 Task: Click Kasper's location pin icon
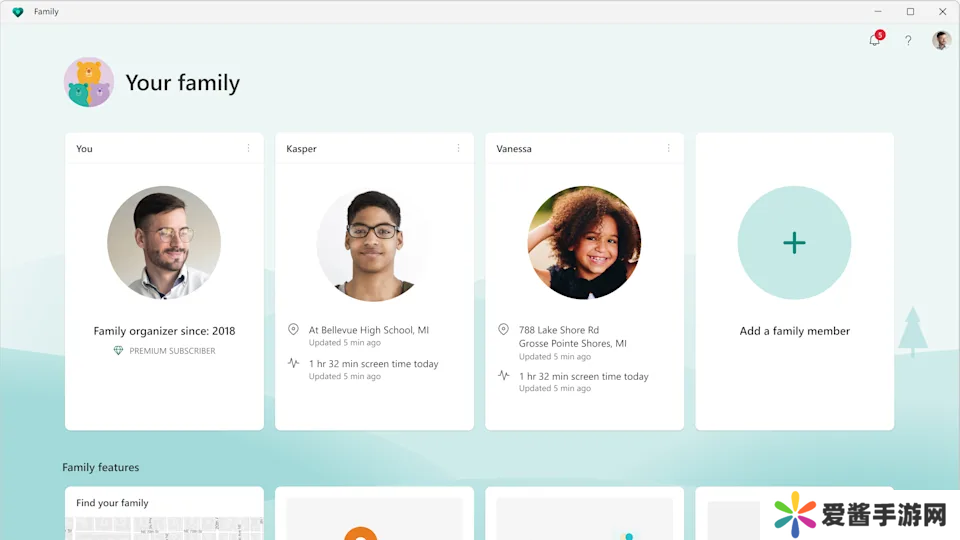click(293, 329)
